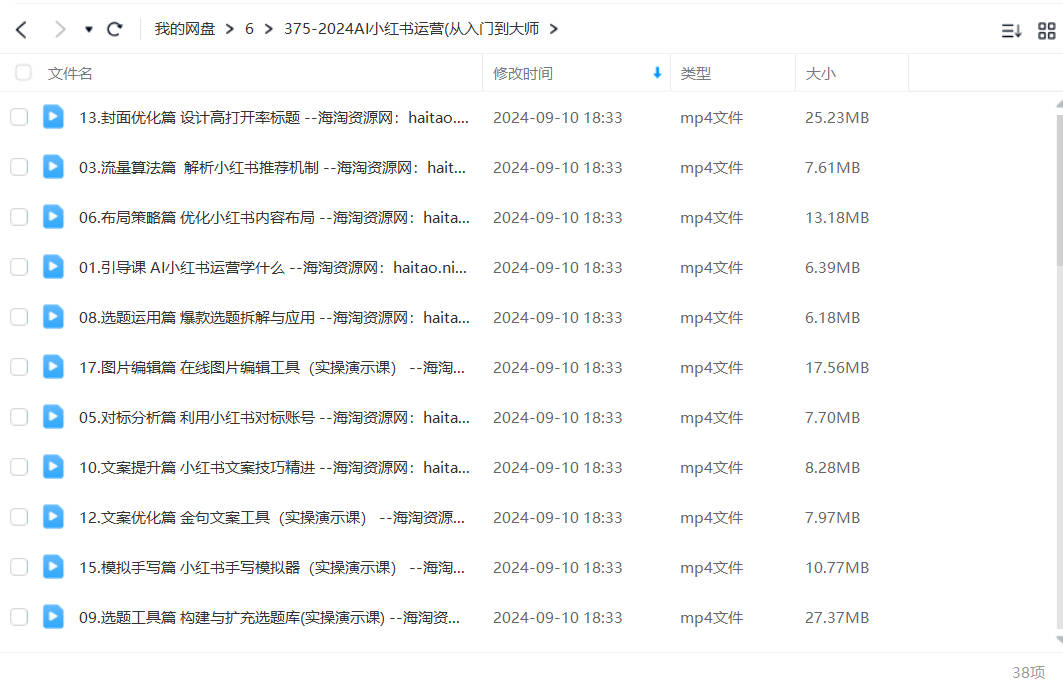Check the box for 06.布局策略篇 file
This screenshot has height=690, width=1063.
coord(19,217)
